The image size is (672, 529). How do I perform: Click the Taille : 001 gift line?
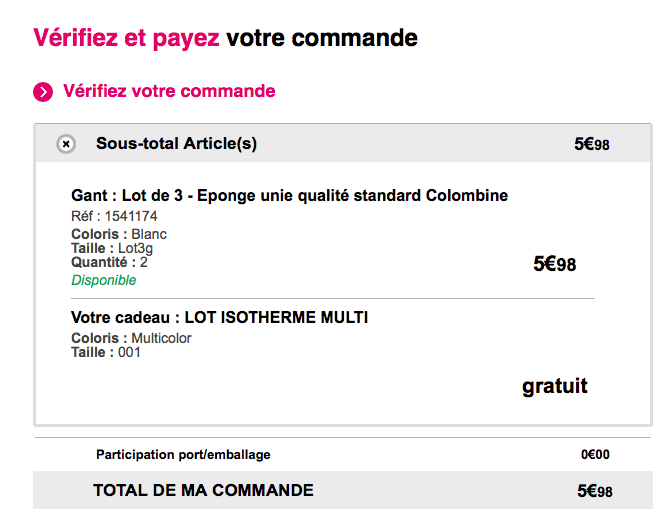click(106, 352)
